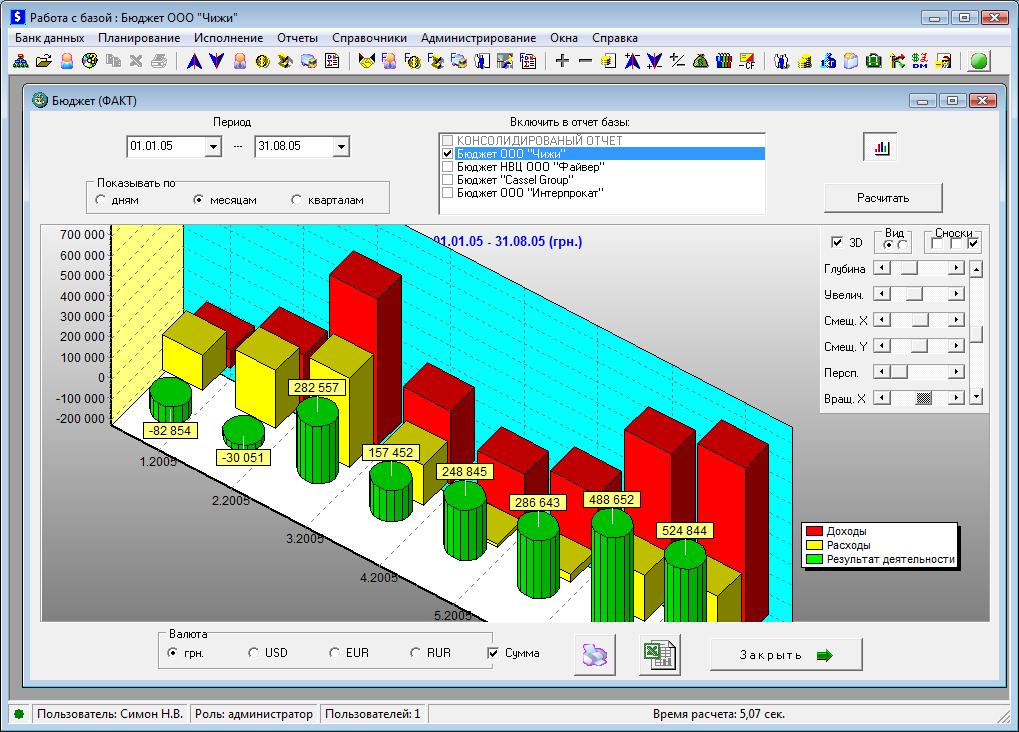Screen dimensions: 1019x732
Task: Click the organization tree icon in toolbar
Action: 20,62
